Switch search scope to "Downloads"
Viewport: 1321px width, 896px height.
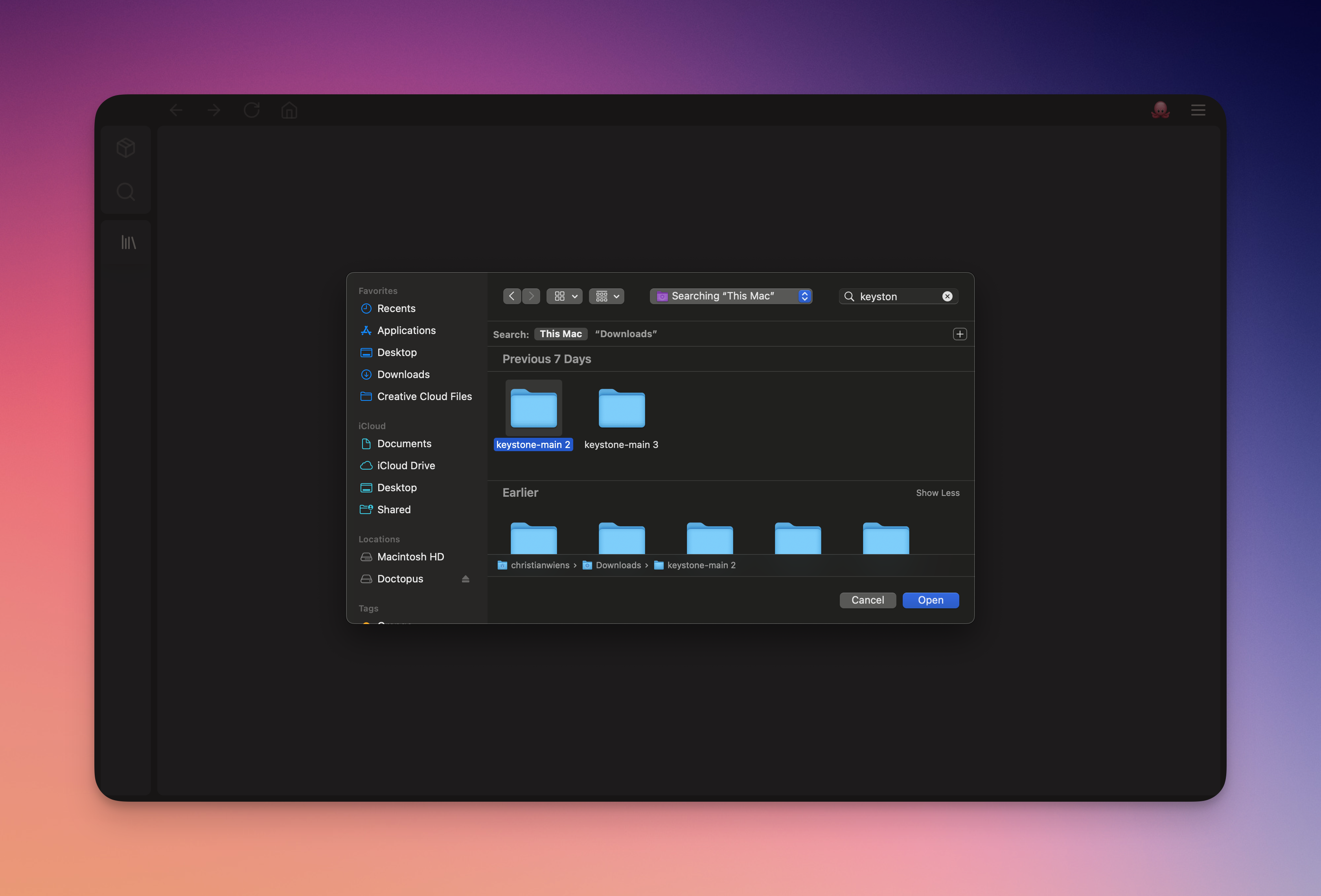pos(625,334)
